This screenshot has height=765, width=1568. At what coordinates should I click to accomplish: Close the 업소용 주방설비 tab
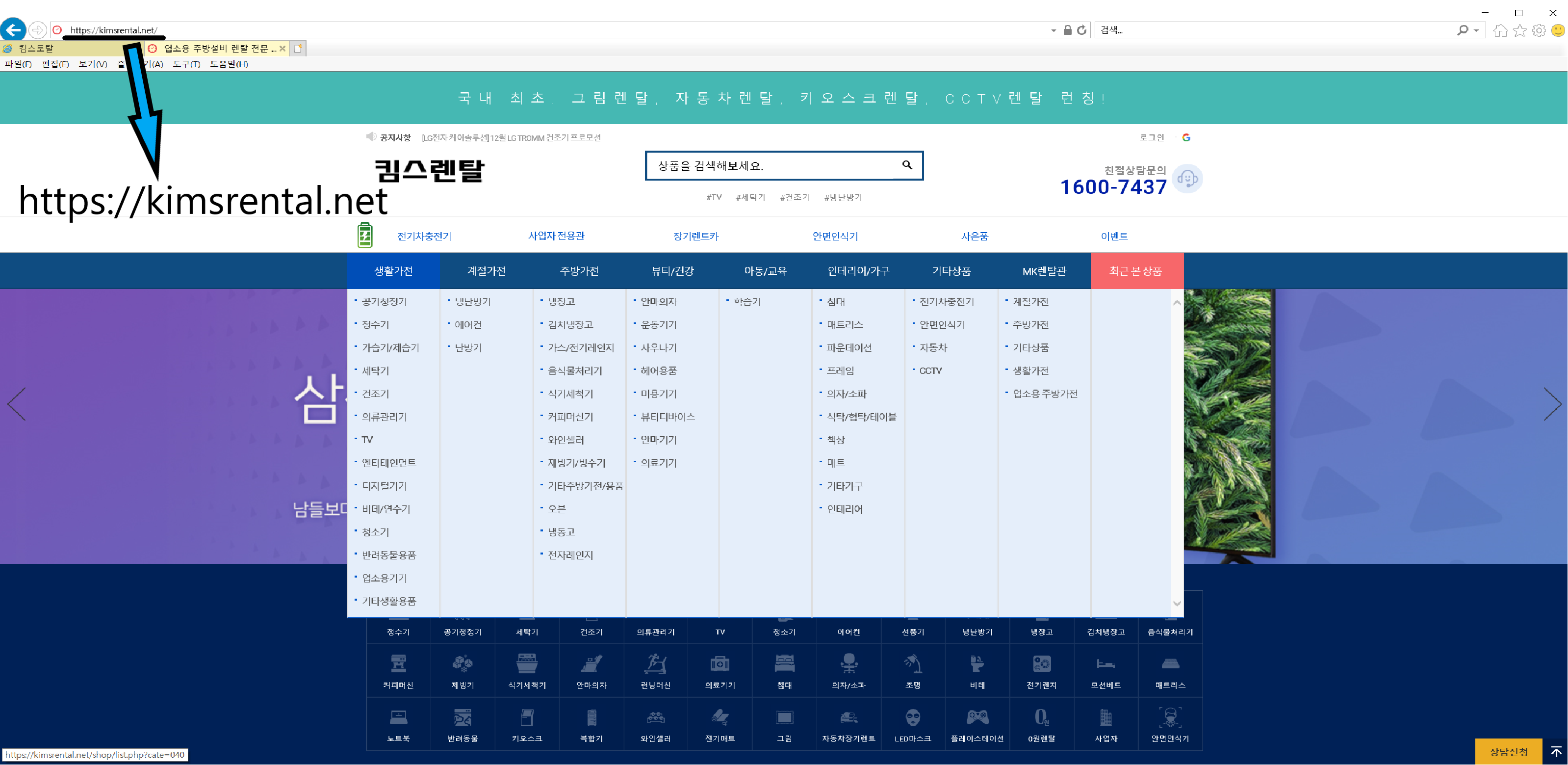[283, 48]
